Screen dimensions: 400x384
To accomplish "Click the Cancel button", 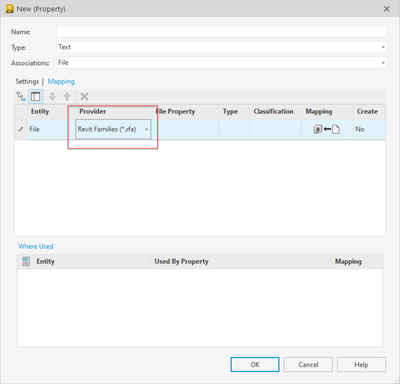I will tap(308, 364).
